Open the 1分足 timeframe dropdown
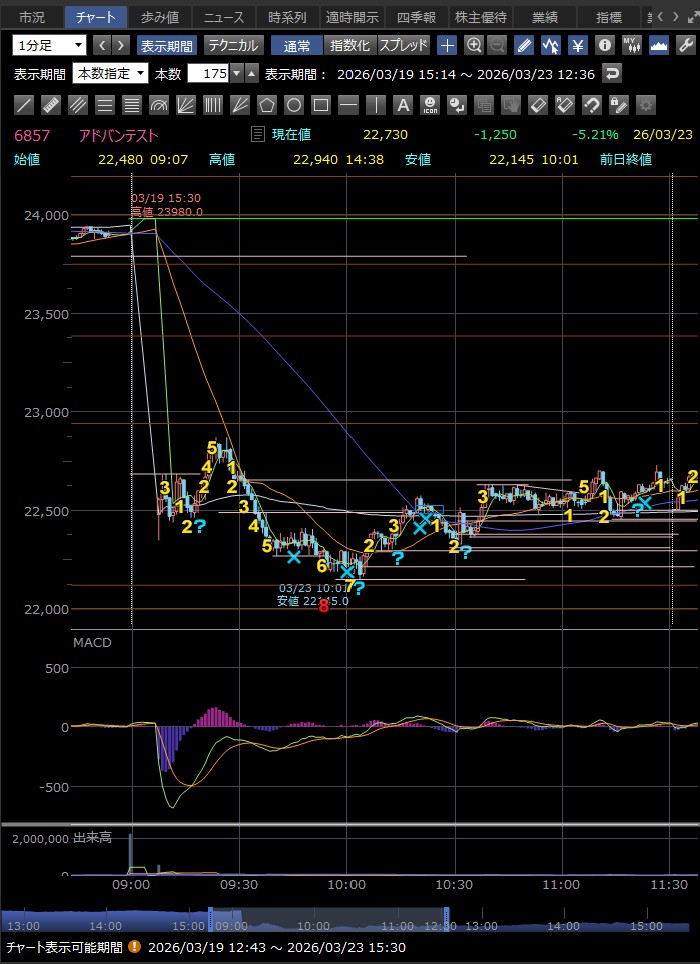This screenshot has height=964, width=700. (x=49, y=45)
